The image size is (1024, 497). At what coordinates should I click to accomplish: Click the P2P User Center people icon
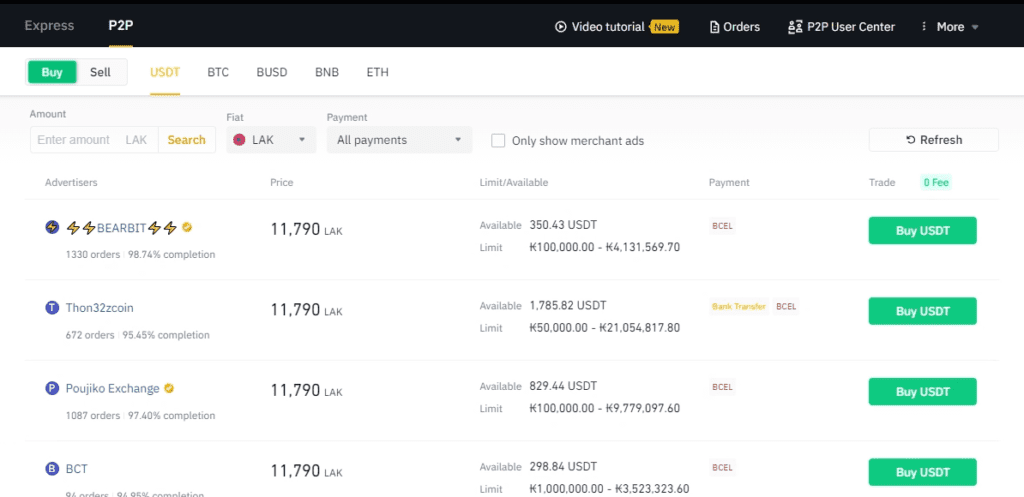tap(795, 27)
